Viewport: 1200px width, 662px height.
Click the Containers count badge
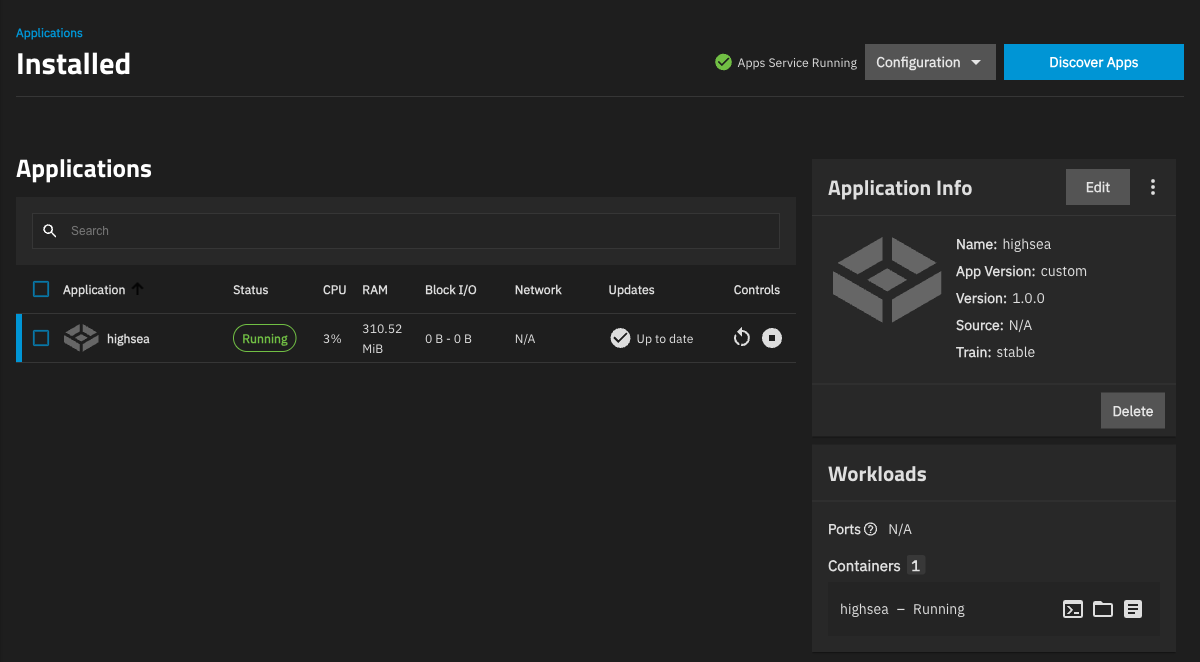pyautogui.click(x=915, y=566)
